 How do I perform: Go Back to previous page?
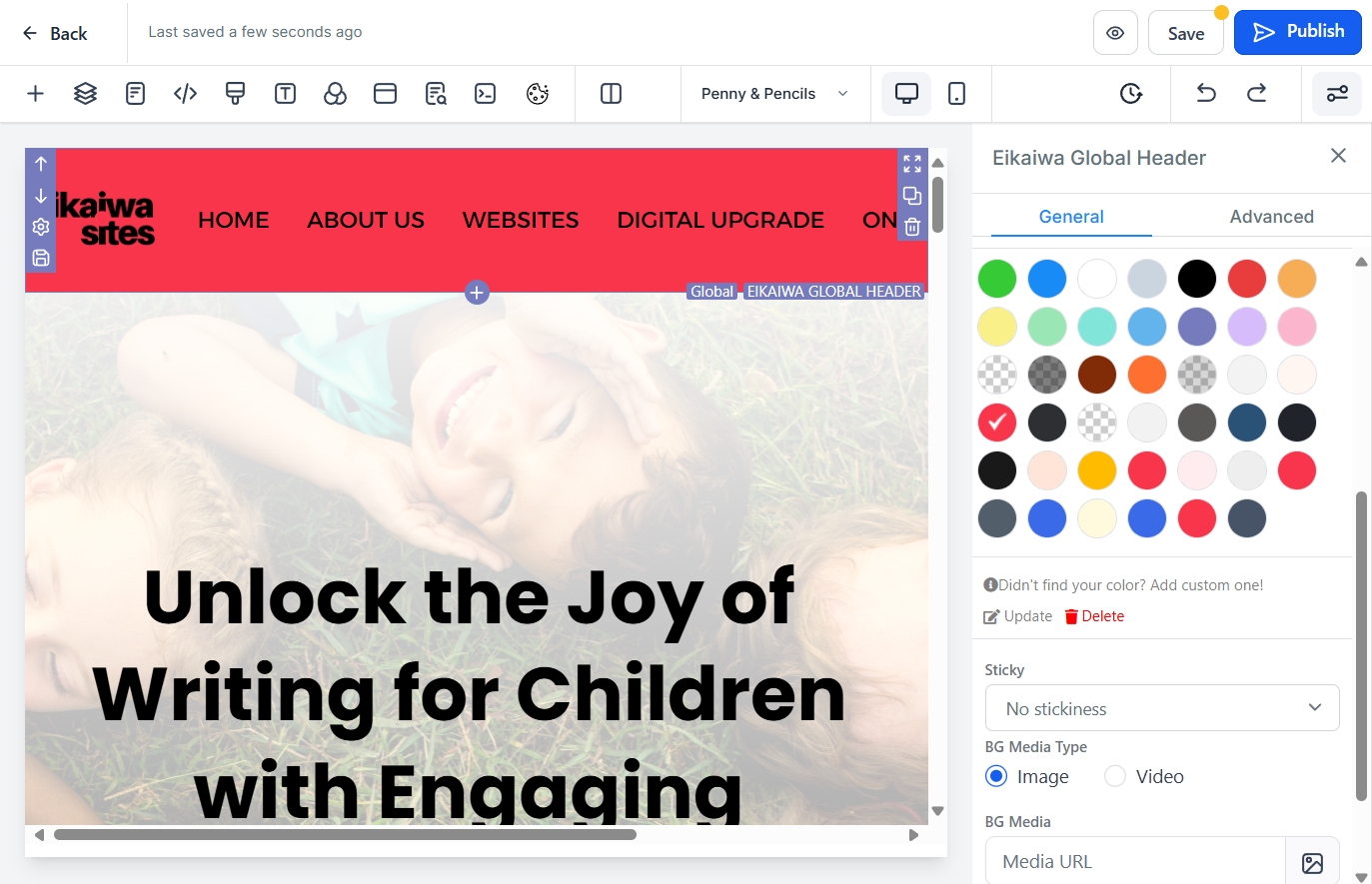coord(55,33)
